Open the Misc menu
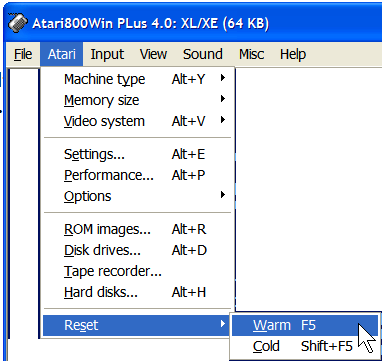Viewport: 382px width, 361px height. [251, 54]
